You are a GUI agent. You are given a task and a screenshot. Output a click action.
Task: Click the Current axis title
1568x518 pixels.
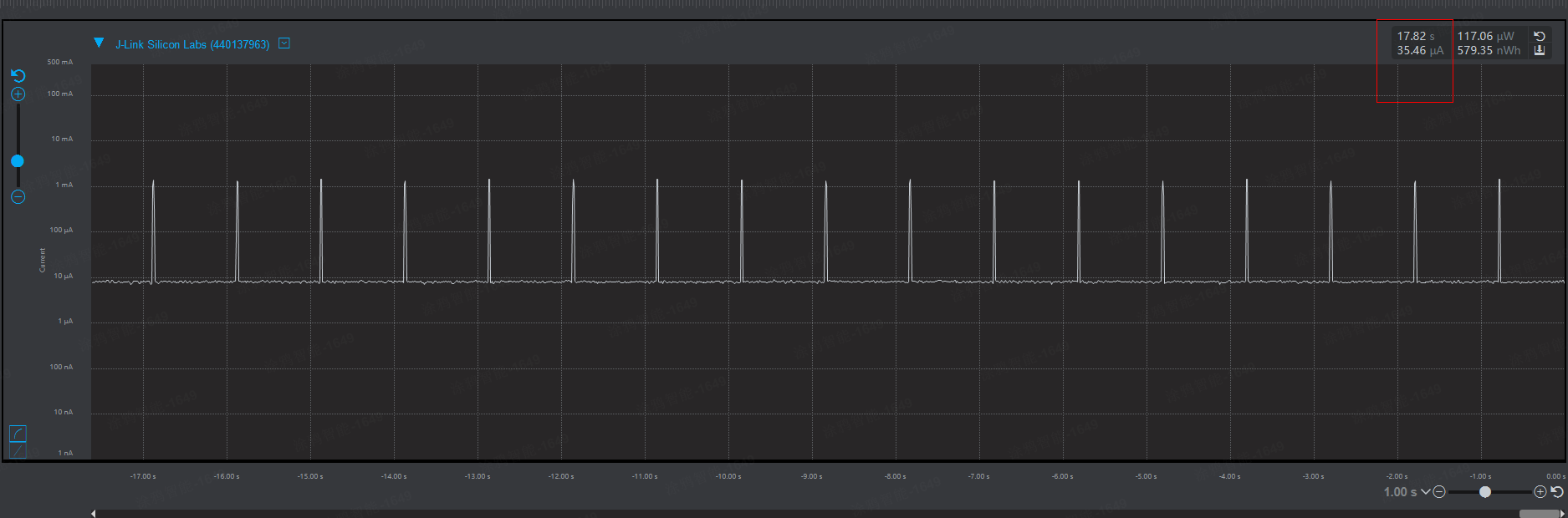(x=43, y=260)
